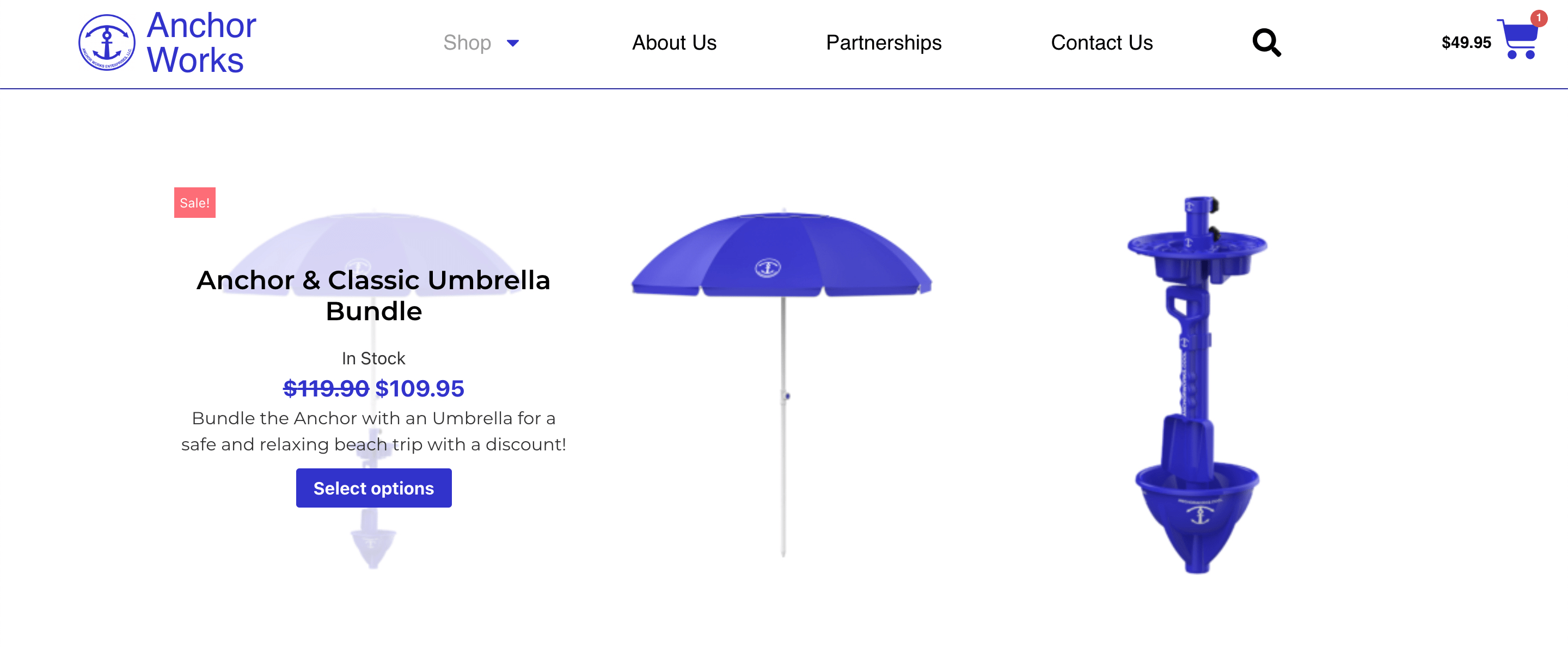Click the anchor emblem on the umbrella canopy
The height and width of the screenshot is (647, 1568).
[x=768, y=267]
